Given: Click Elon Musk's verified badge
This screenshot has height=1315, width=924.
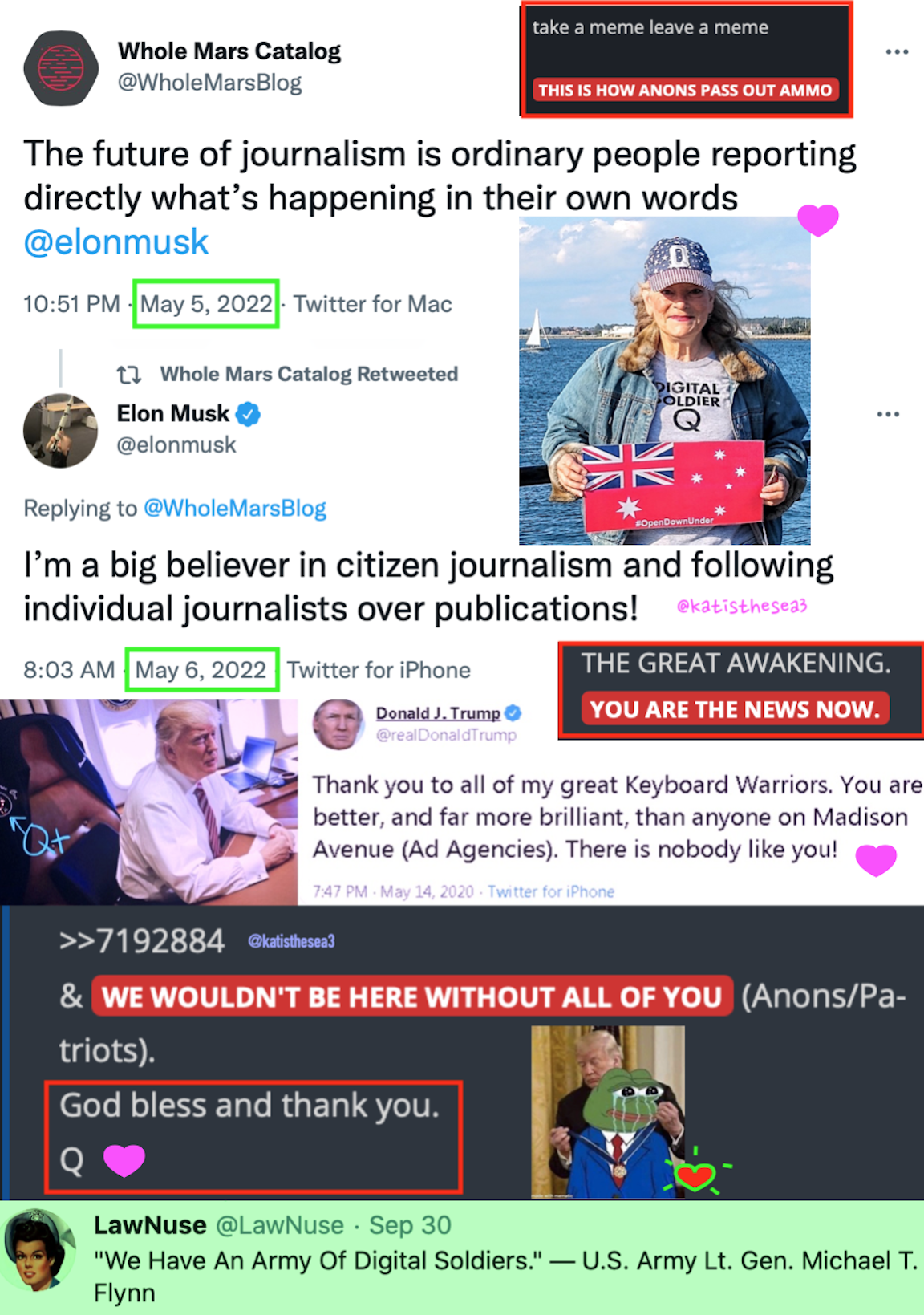Looking at the screenshot, I should [x=249, y=414].
